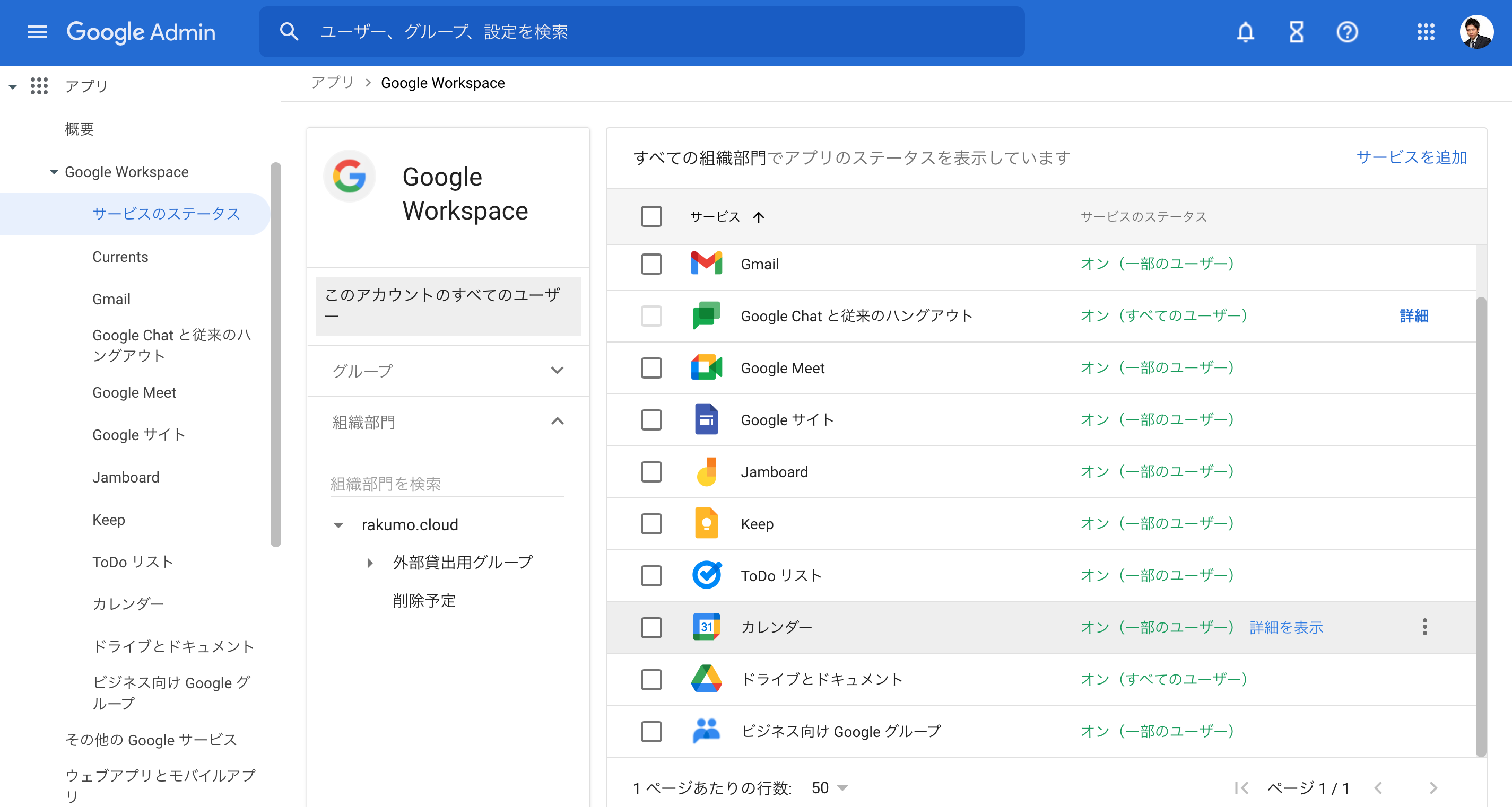The height and width of the screenshot is (807, 1512).
Task: Click the Google Chat icon in list
Action: [x=706, y=315]
